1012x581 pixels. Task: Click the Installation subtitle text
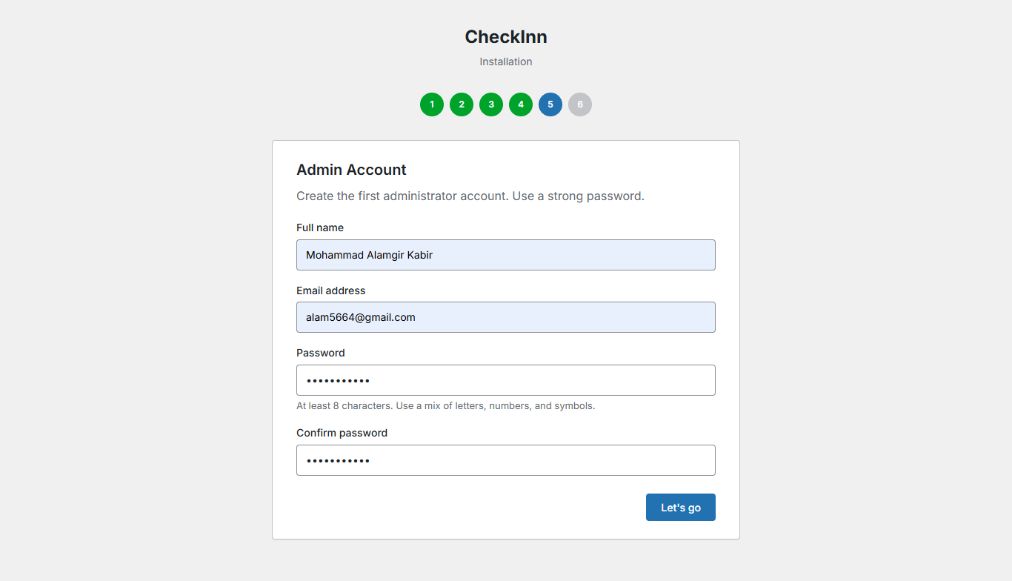tap(506, 62)
